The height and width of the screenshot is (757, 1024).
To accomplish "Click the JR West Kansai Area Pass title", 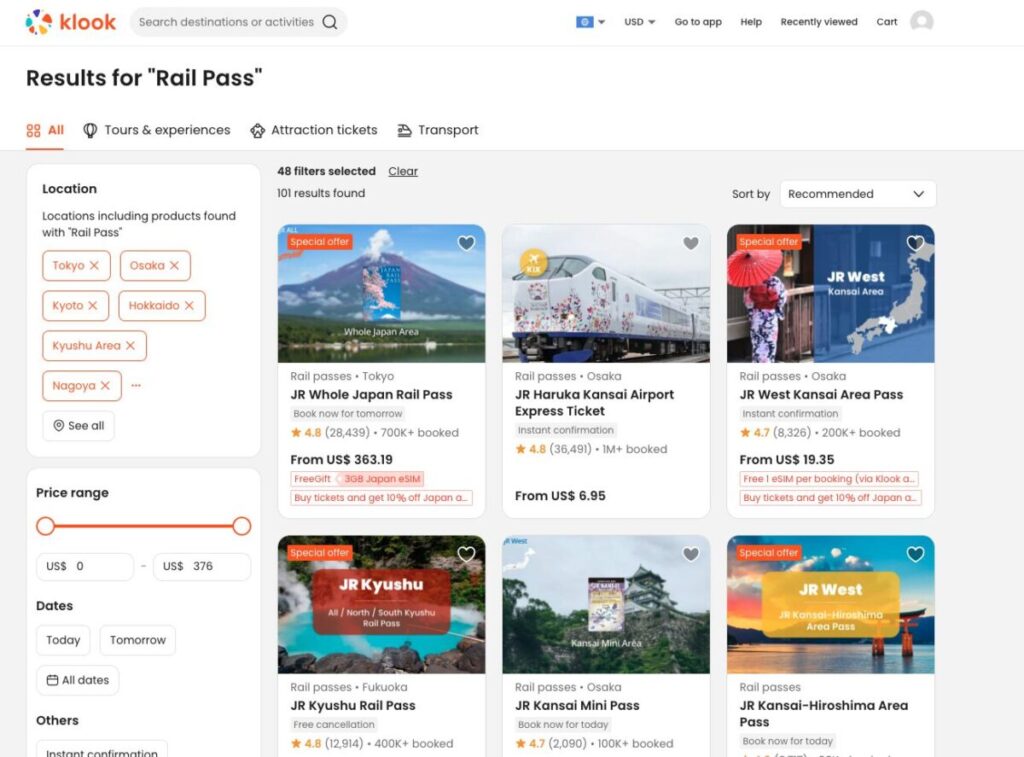I will (821, 395).
